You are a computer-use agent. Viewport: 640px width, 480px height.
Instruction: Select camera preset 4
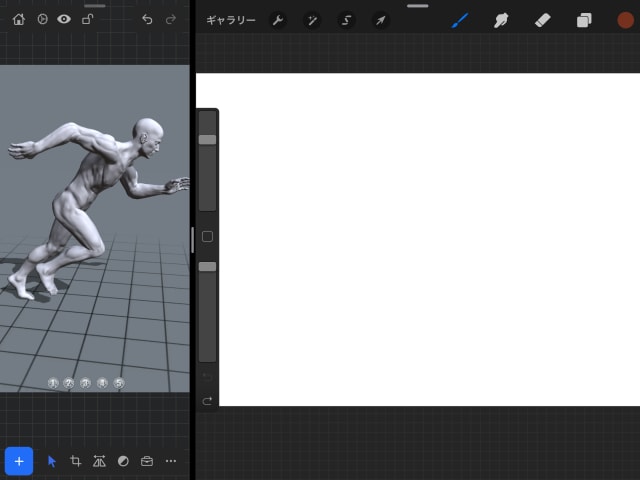pos(102,383)
